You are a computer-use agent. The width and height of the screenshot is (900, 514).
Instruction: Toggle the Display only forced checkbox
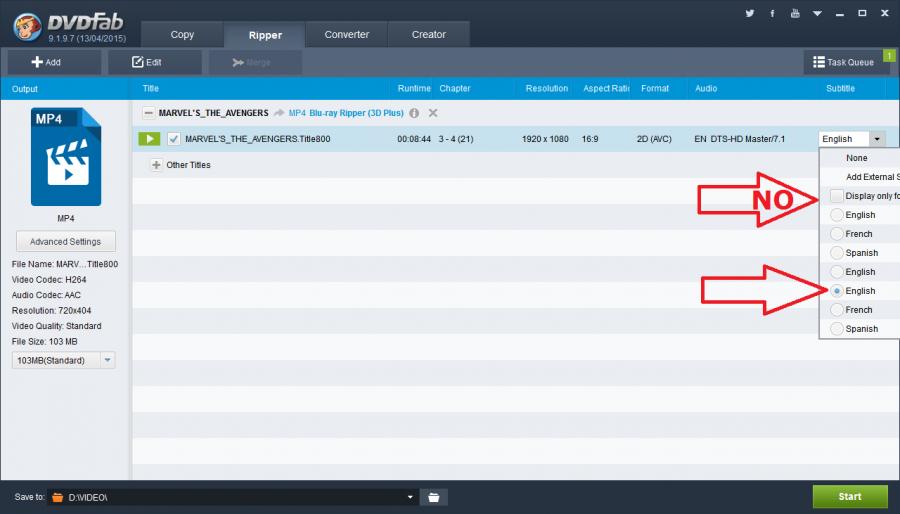(836, 196)
